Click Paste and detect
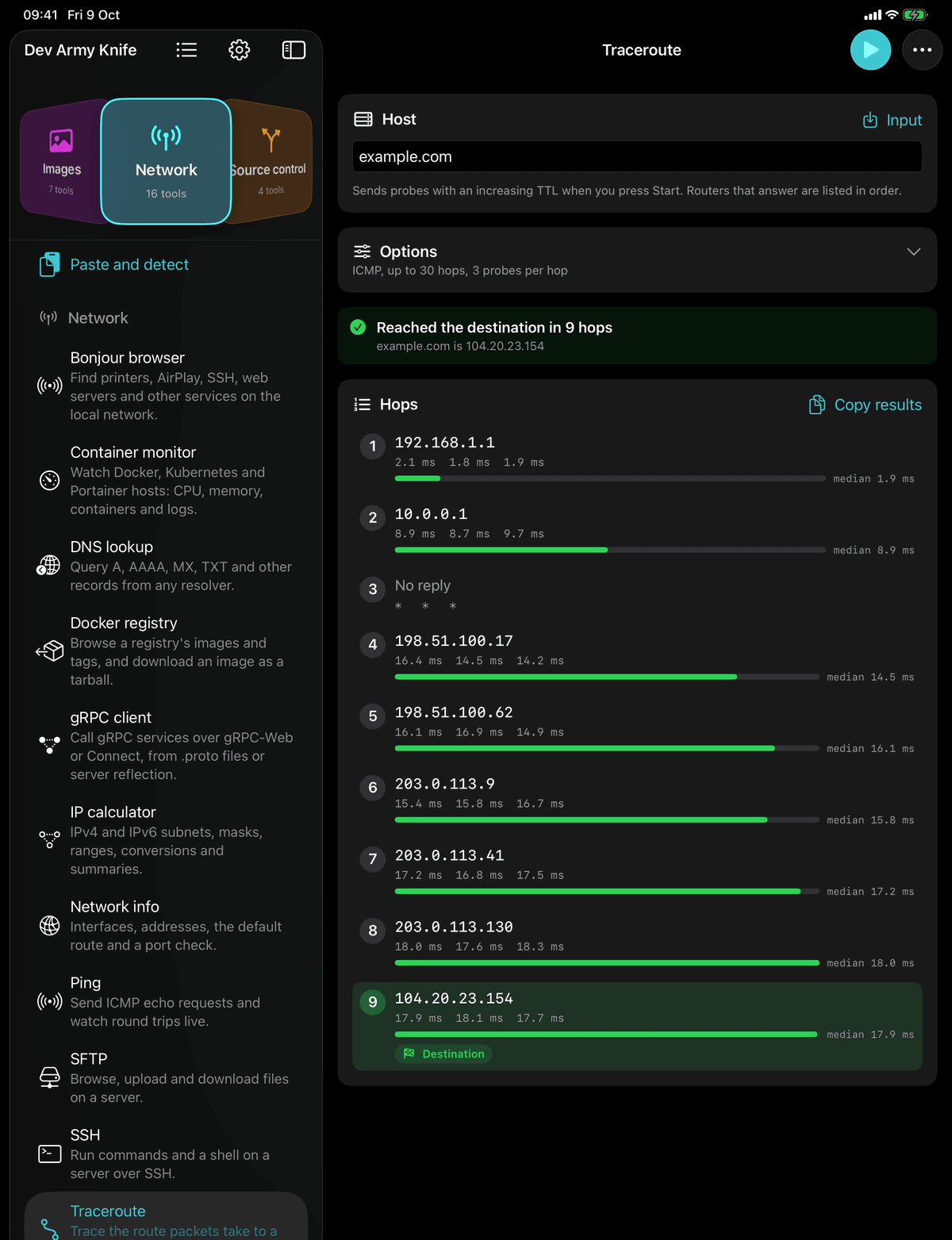 tap(129, 264)
